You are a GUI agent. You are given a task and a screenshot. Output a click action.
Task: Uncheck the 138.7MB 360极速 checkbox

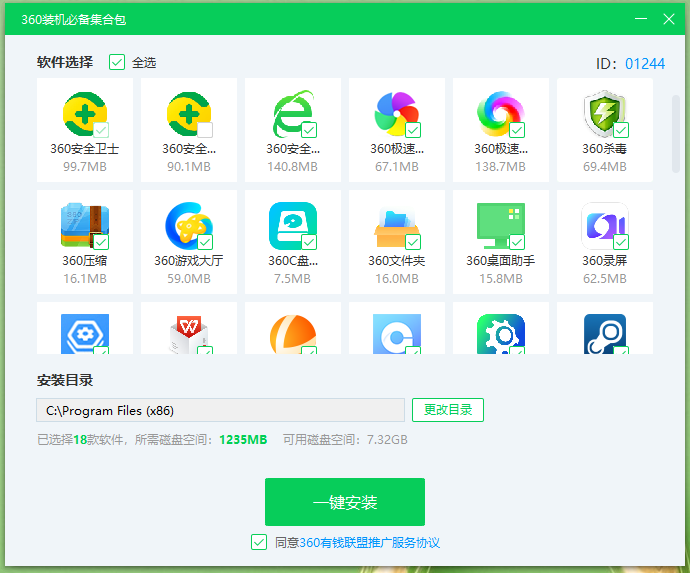(x=517, y=130)
